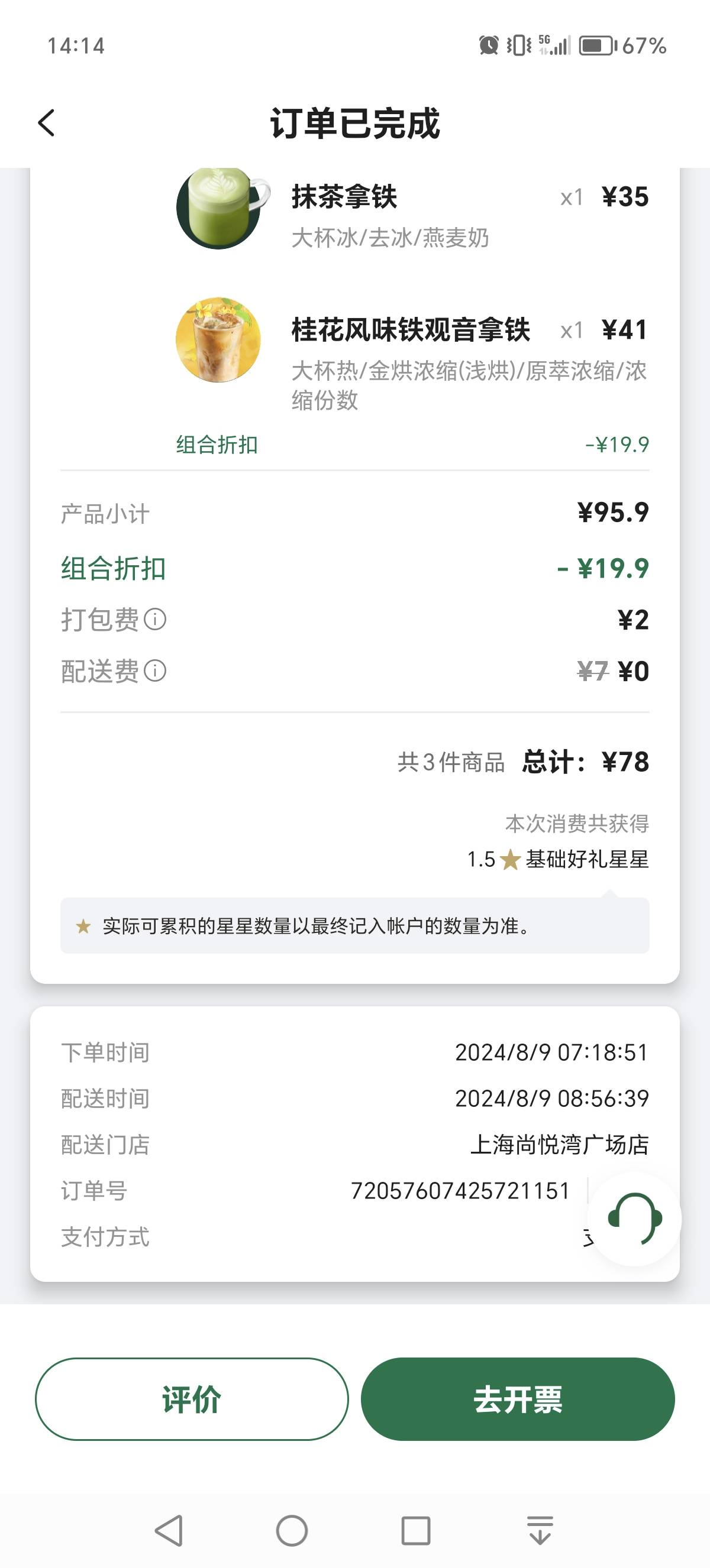Select the 桂花风味铁观音拿铁 item name
Image resolution: width=710 pixels, height=1568 pixels.
[411, 329]
